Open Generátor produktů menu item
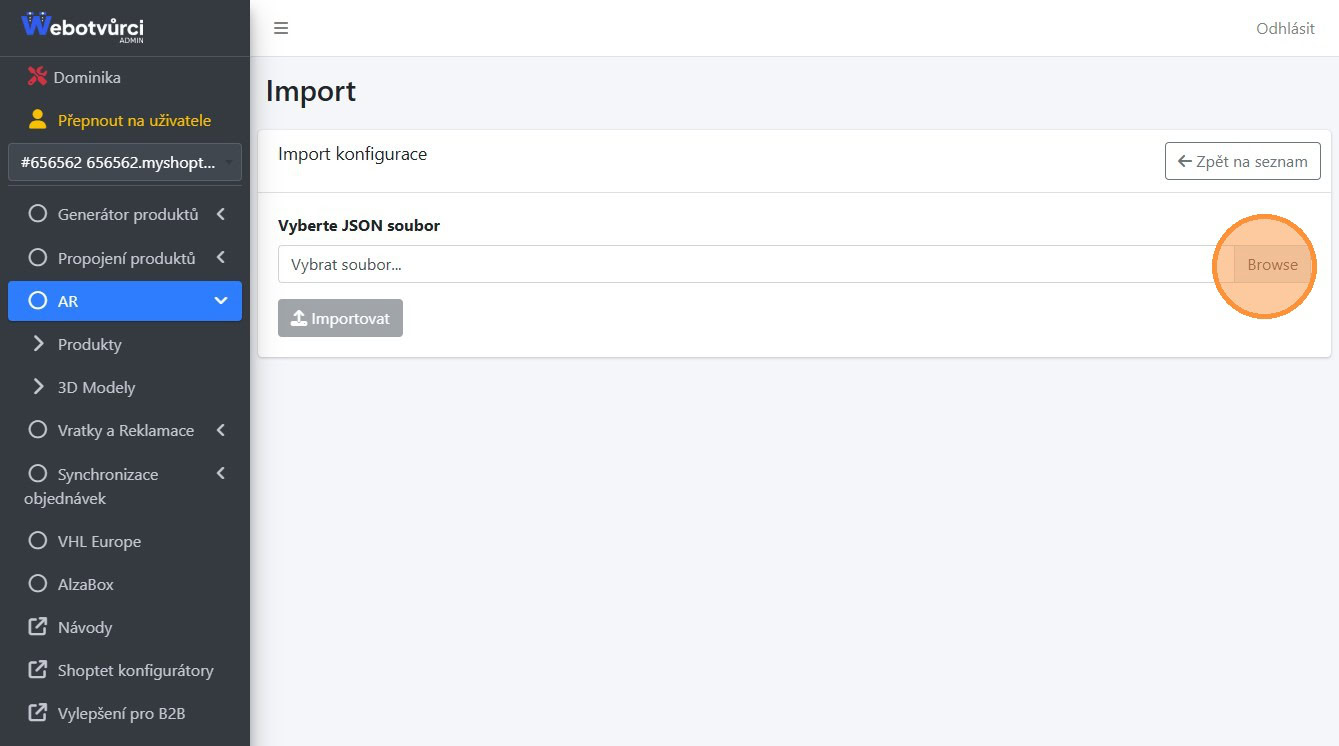1339x746 pixels. tap(125, 215)
